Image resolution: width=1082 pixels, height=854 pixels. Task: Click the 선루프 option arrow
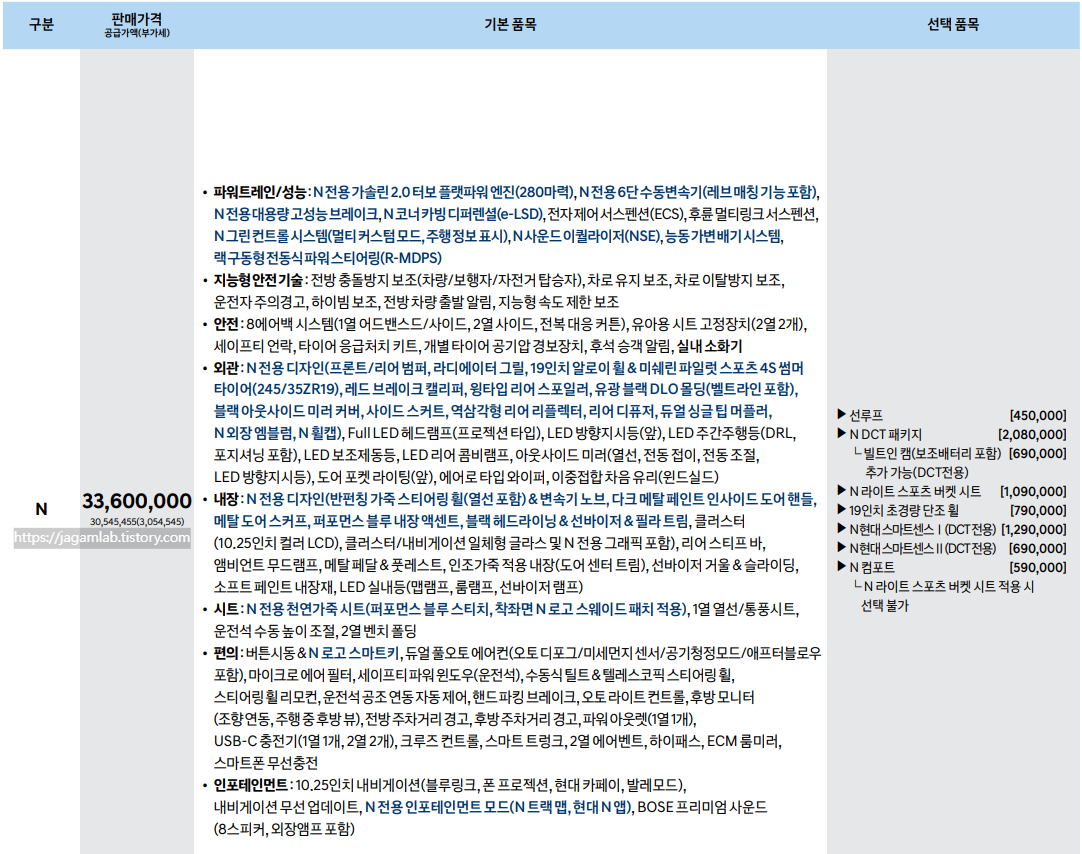[x=841, y=414]
